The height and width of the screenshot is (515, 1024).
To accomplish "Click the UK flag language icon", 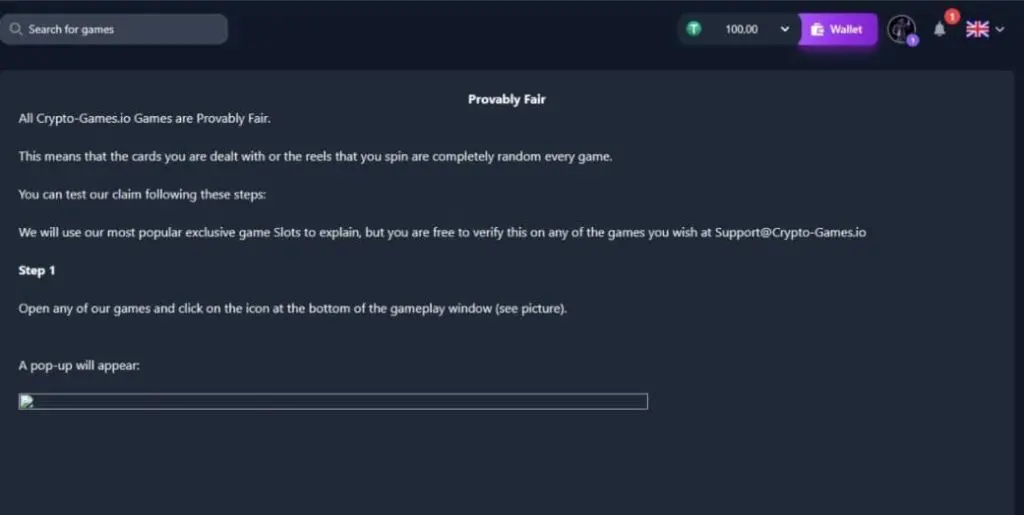I will pos(977,29).
